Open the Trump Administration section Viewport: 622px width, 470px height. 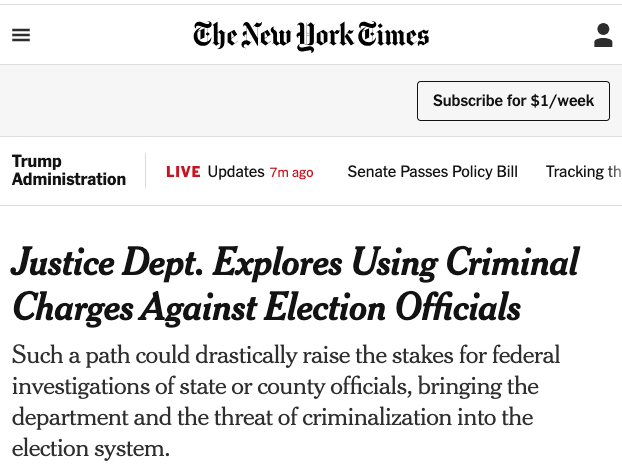coord(69,170)
